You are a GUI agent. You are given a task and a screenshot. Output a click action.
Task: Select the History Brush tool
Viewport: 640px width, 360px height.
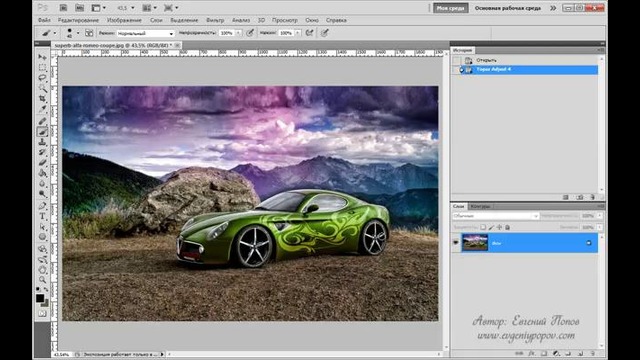tap(42, 152)
